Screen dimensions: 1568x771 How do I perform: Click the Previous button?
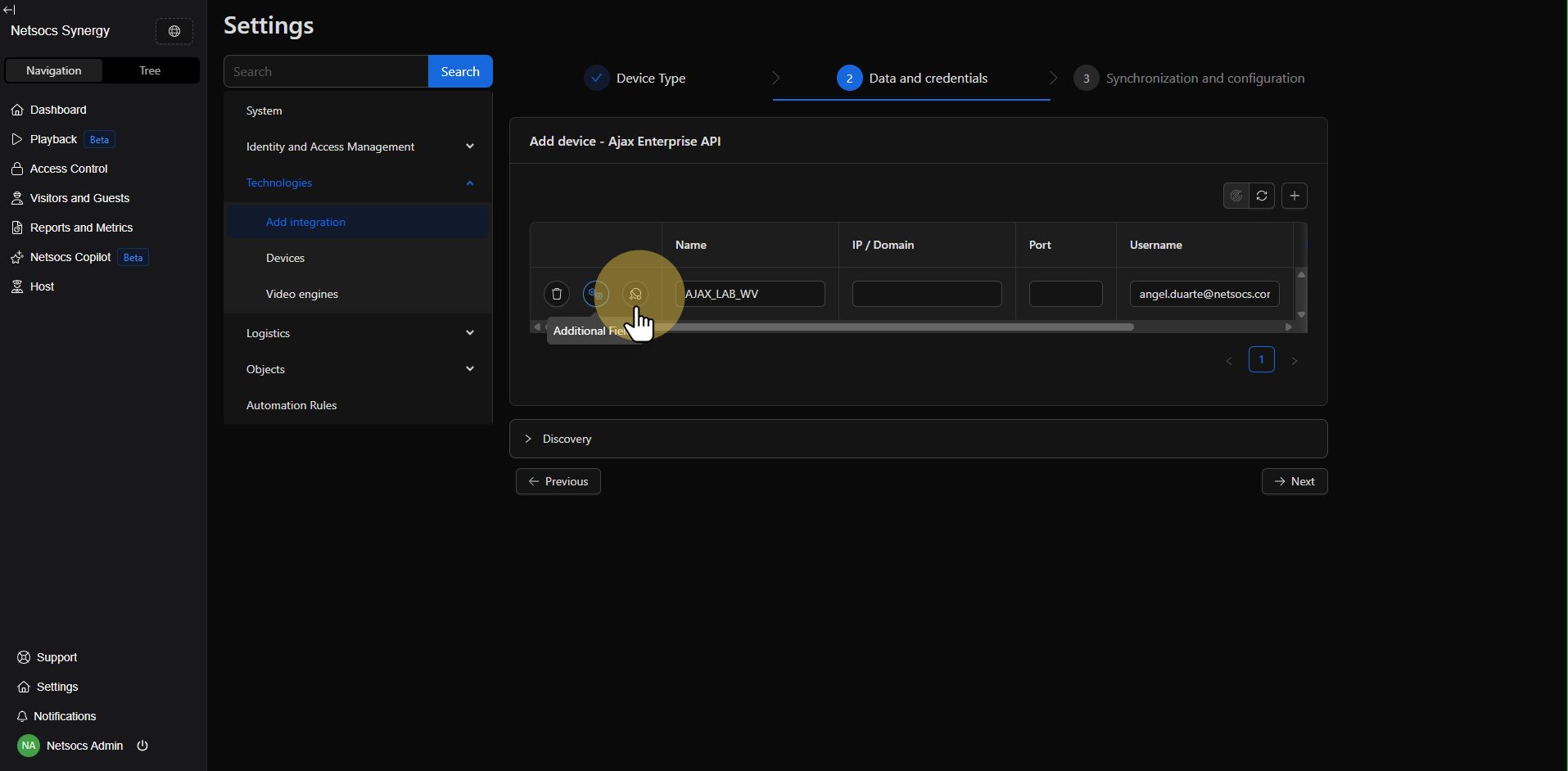tap(558, 481)
